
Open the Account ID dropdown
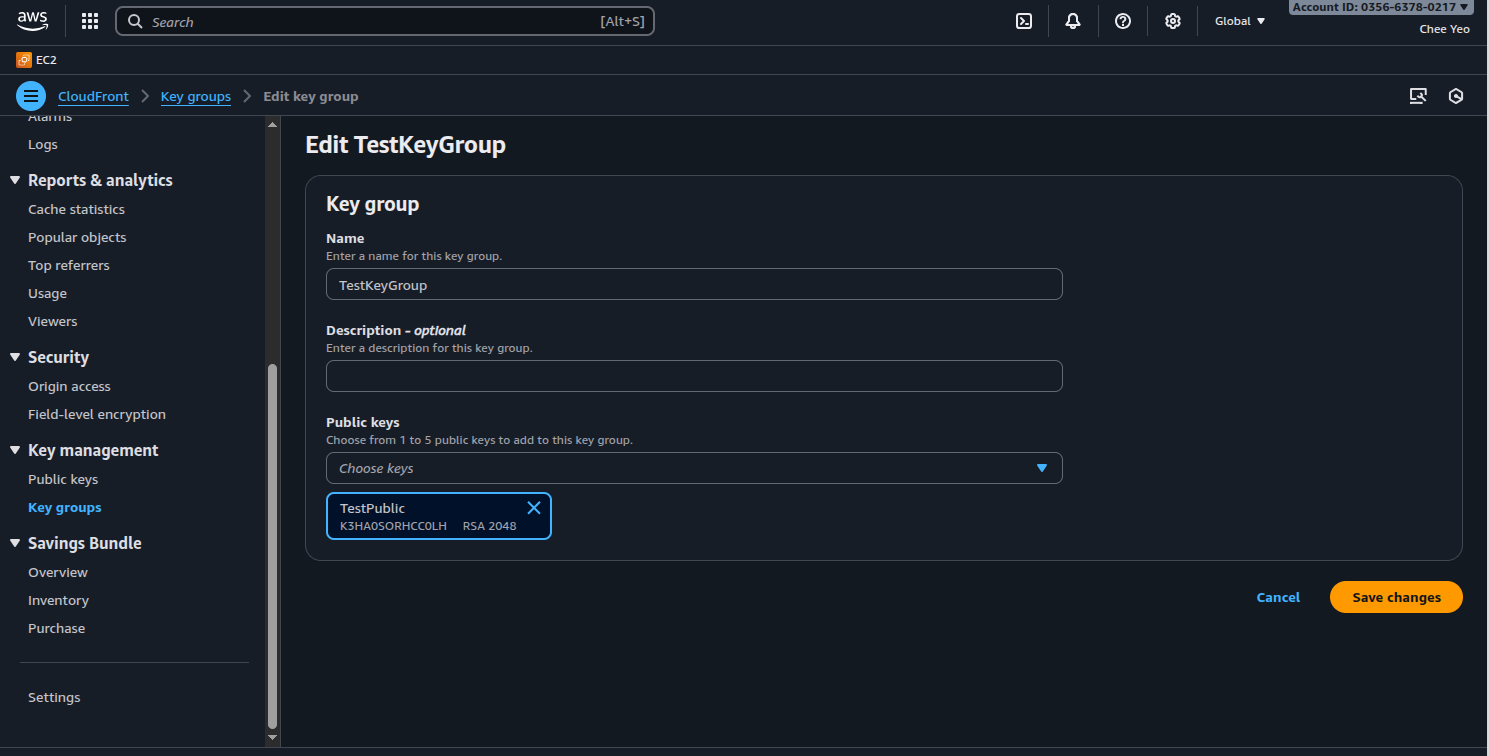coord(1381,7)
